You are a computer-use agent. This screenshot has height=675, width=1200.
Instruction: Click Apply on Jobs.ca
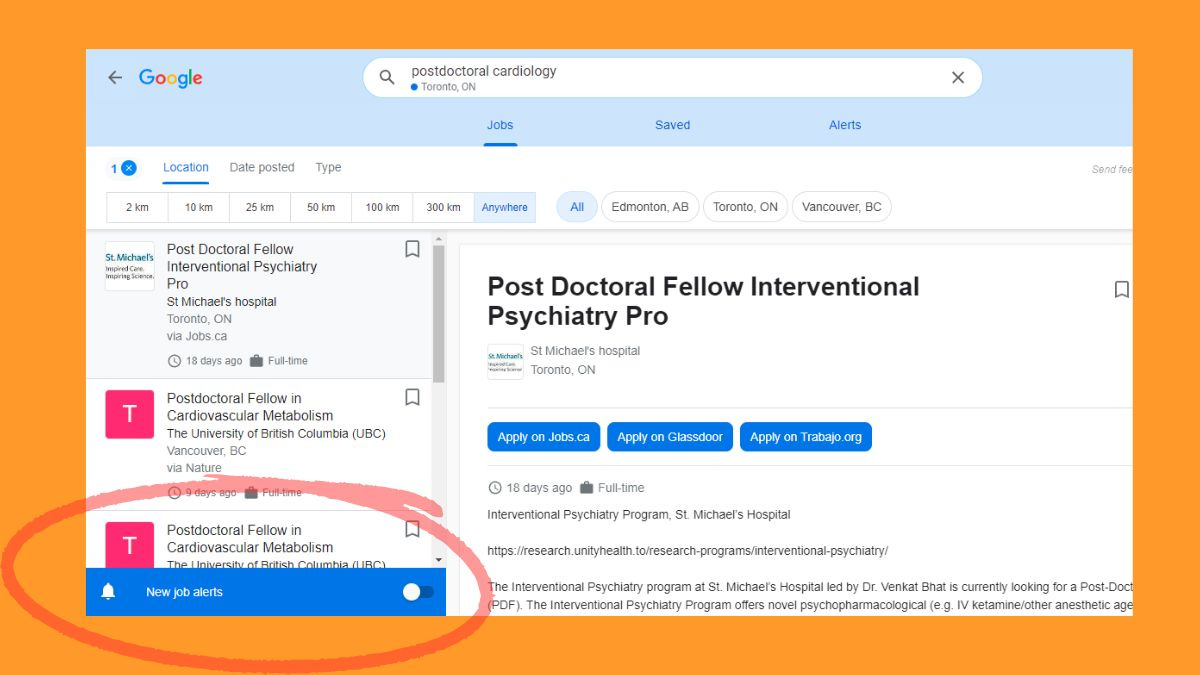point(544,437)
